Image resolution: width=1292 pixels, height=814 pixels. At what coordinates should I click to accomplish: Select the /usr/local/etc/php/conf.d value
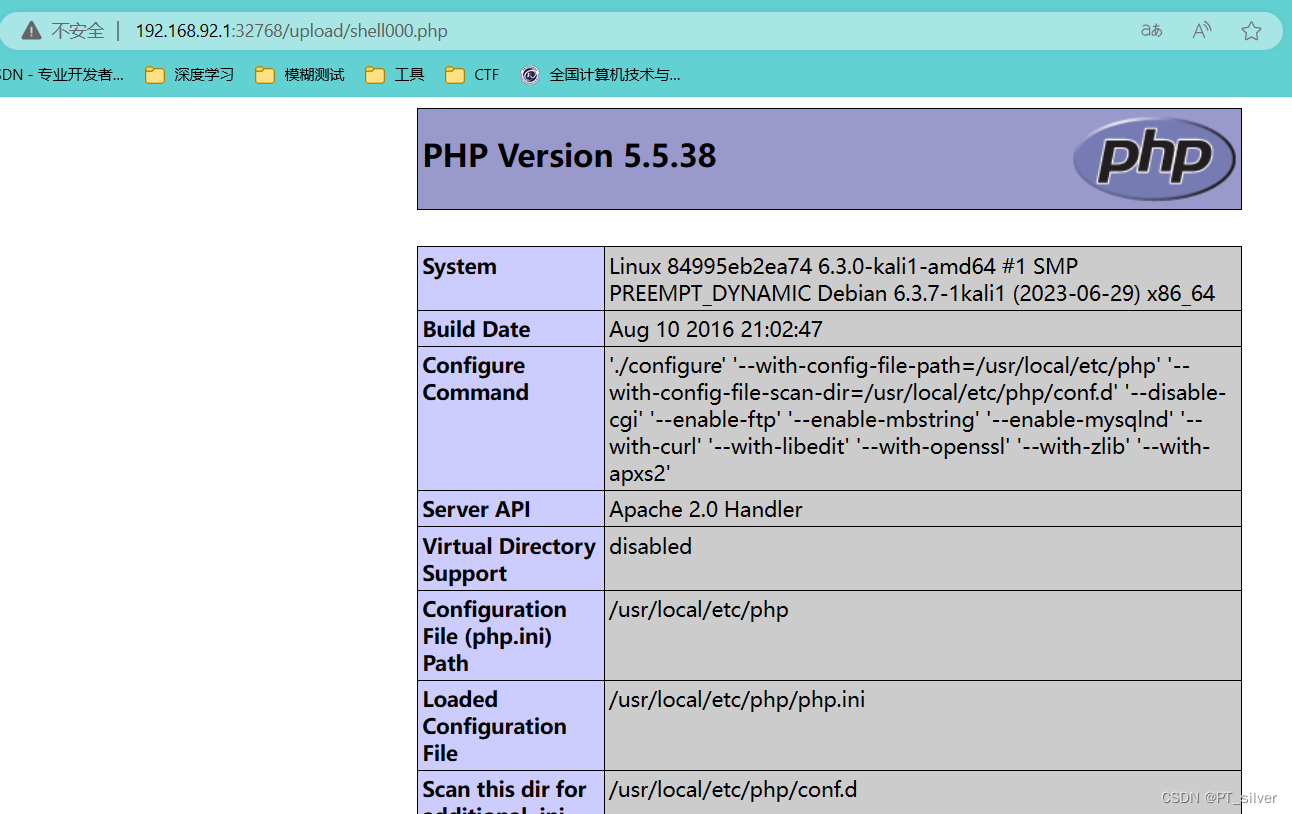[733, 789]
